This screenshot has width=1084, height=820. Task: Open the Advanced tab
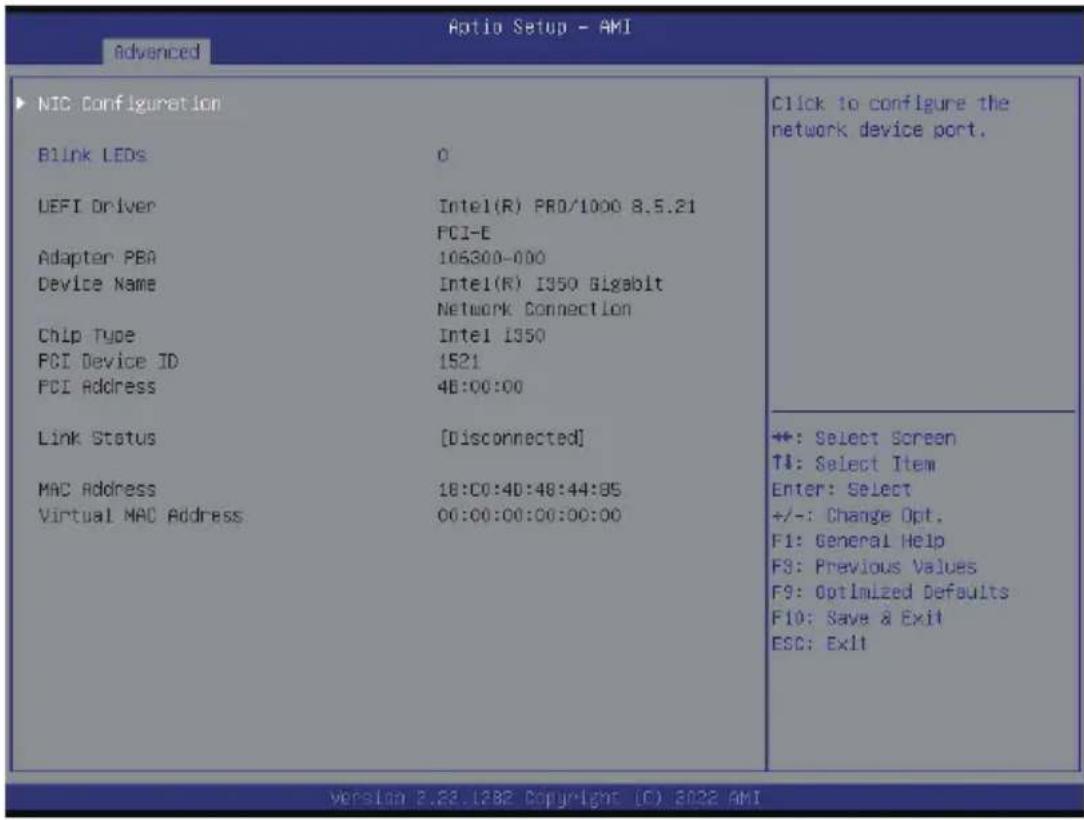156,52
